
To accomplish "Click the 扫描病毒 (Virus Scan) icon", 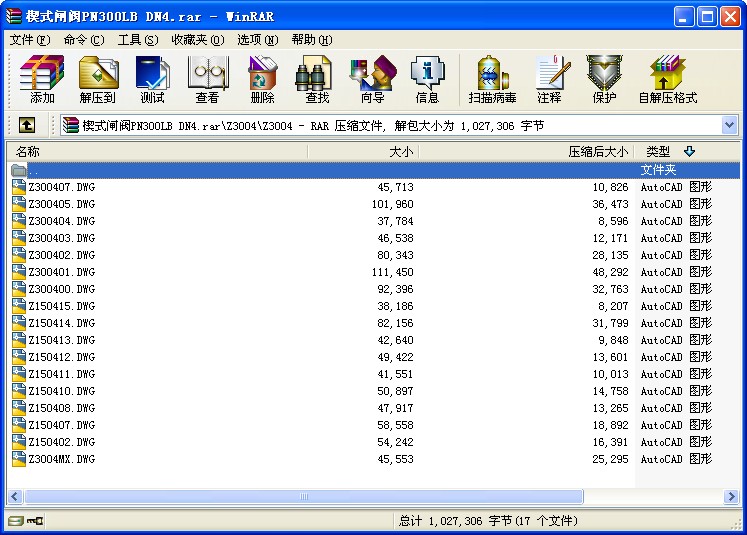I will tap(492, 79).
